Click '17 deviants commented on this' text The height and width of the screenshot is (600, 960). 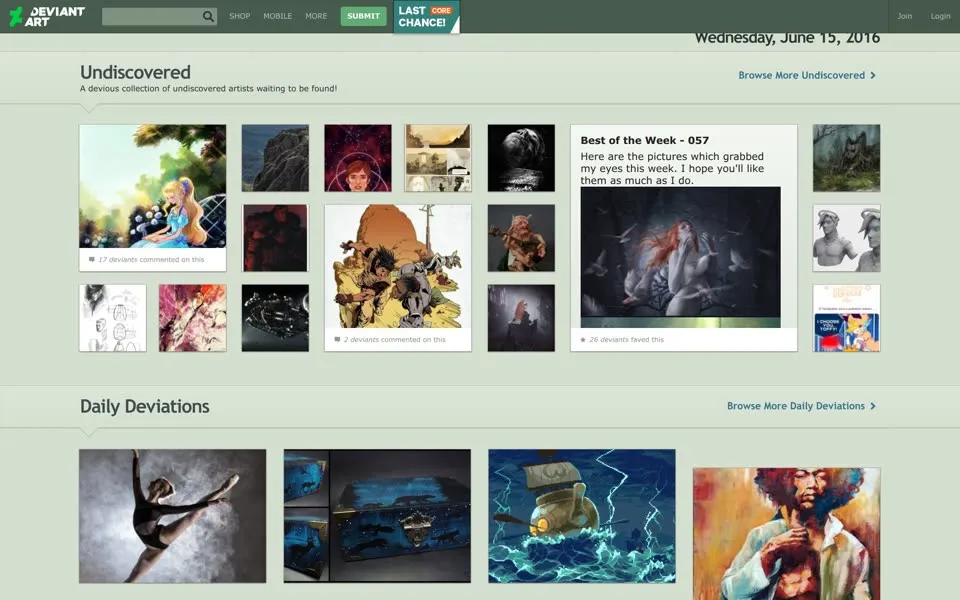(x=151, y=260)
